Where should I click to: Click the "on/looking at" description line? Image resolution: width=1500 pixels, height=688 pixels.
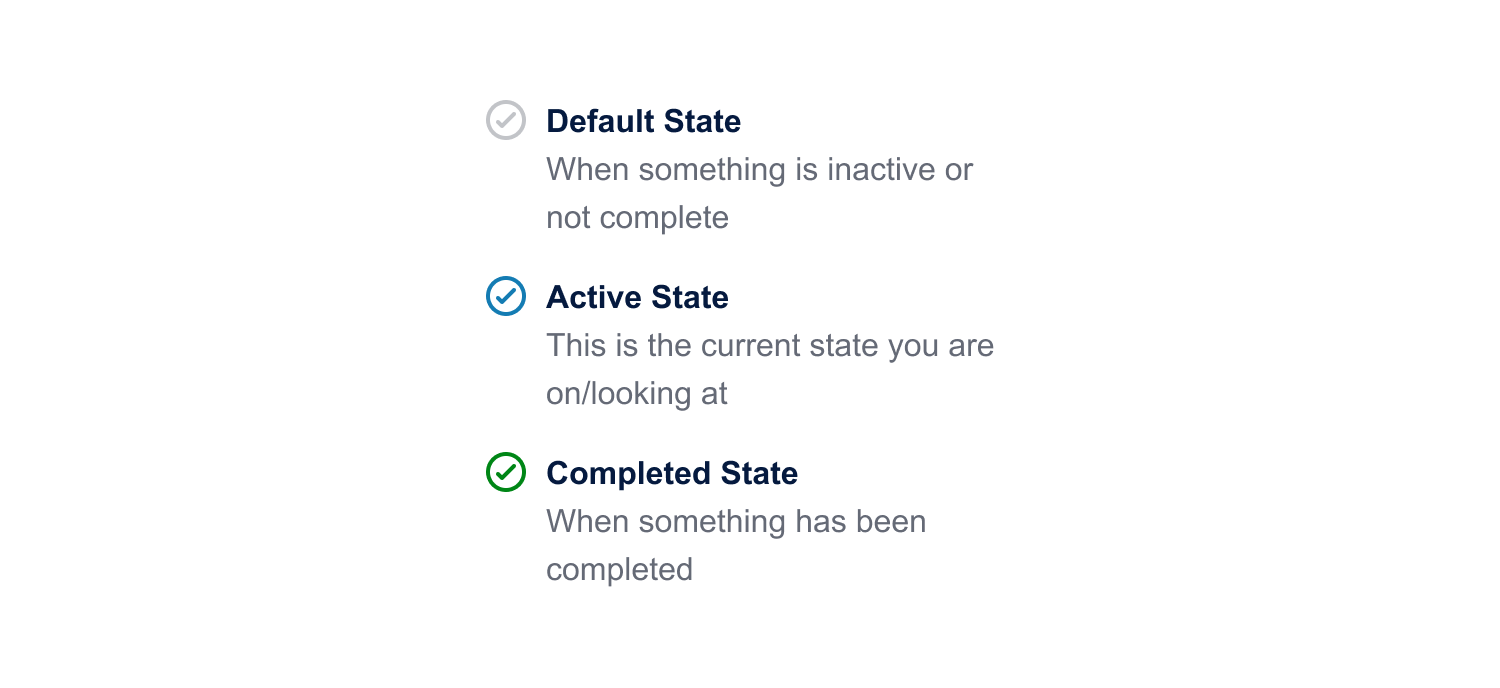point(637,393)
